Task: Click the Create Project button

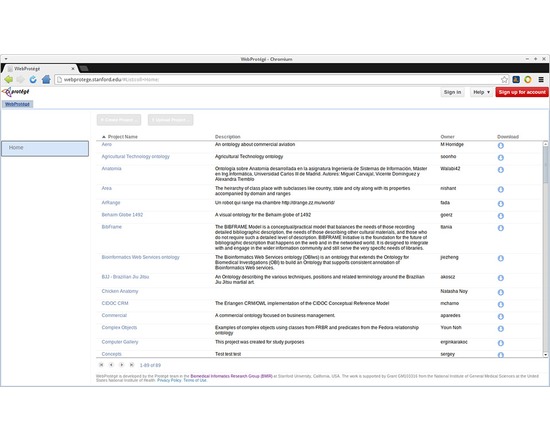Action: coord(119,120)
